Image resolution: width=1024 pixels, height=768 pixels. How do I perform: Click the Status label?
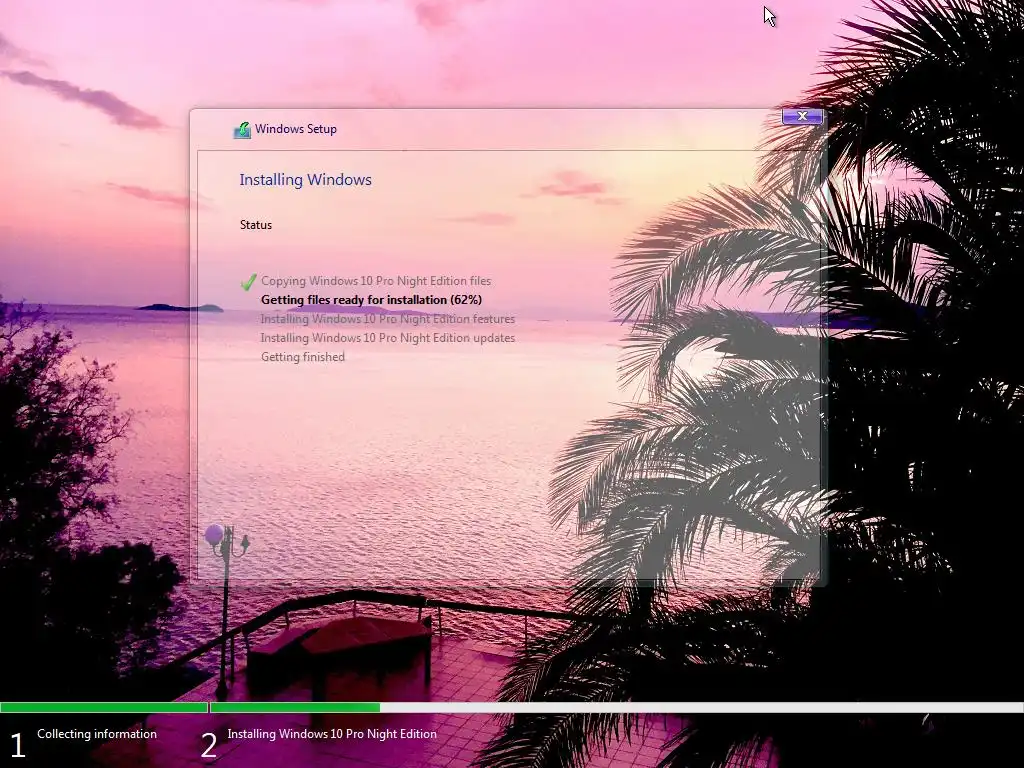(x=255, y=225)
